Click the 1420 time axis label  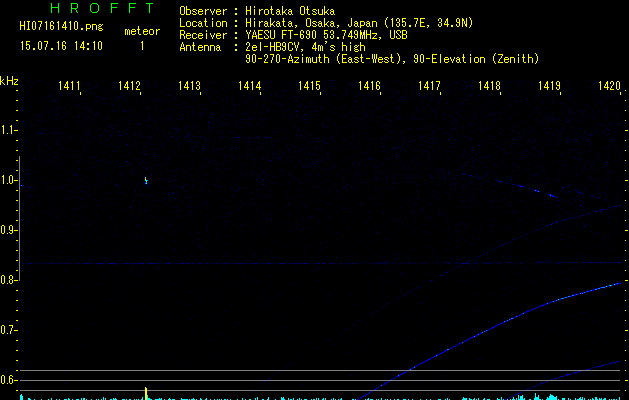coord(609,86)
